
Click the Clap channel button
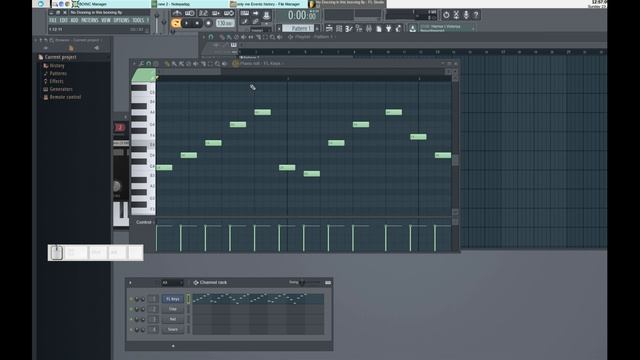coord(173,309)
